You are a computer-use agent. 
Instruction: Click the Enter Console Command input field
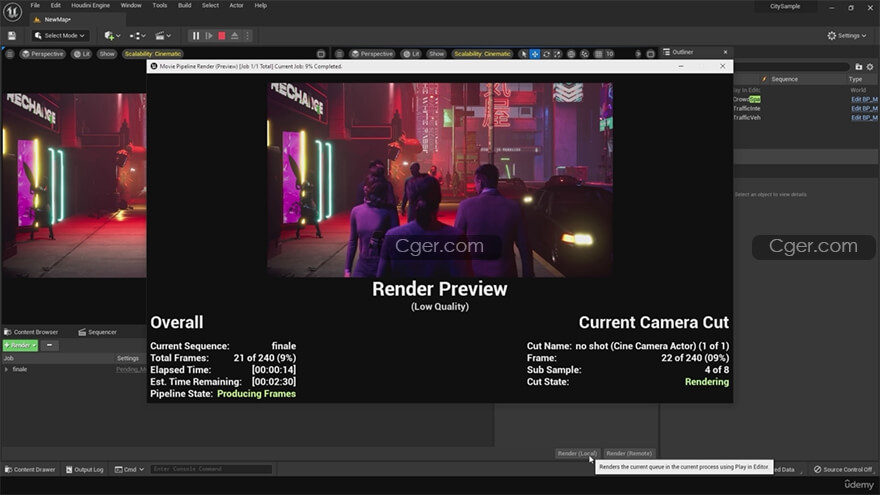tap(210, 469)
